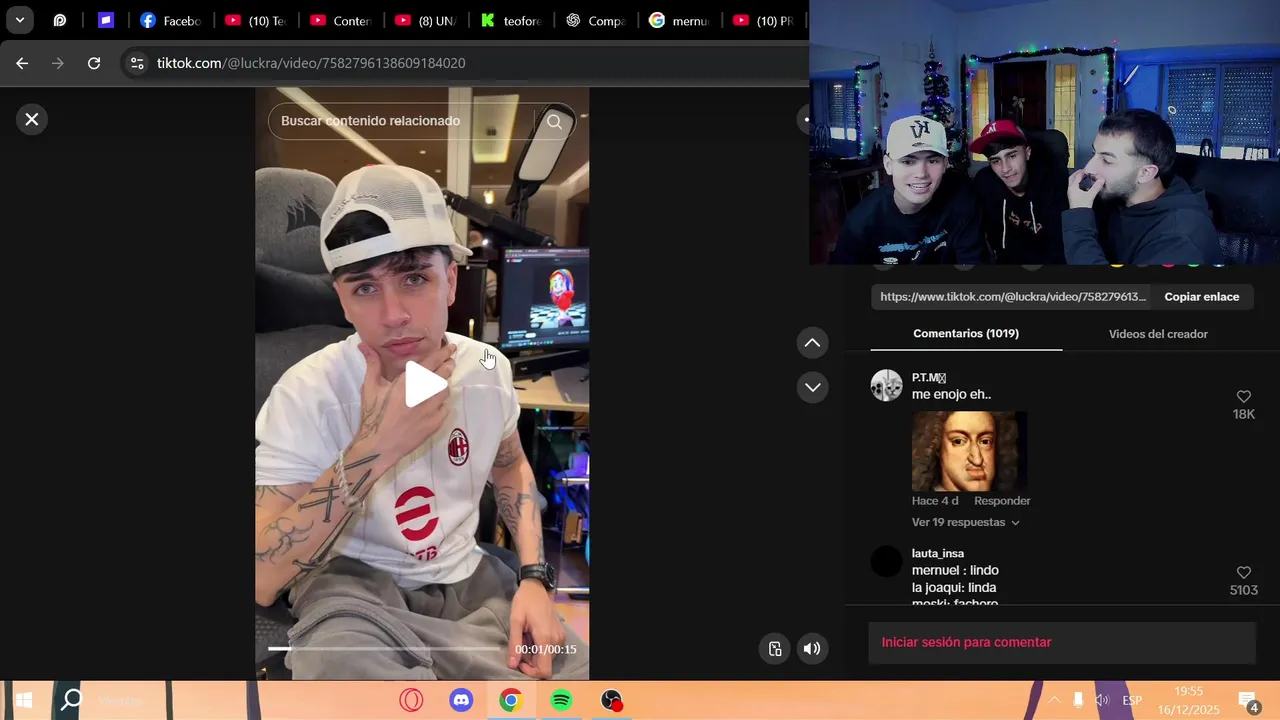Switch to 'Videos del creador' tab
The width and height of the screenshot is (1280, 720).
[x=1158, y=334]
